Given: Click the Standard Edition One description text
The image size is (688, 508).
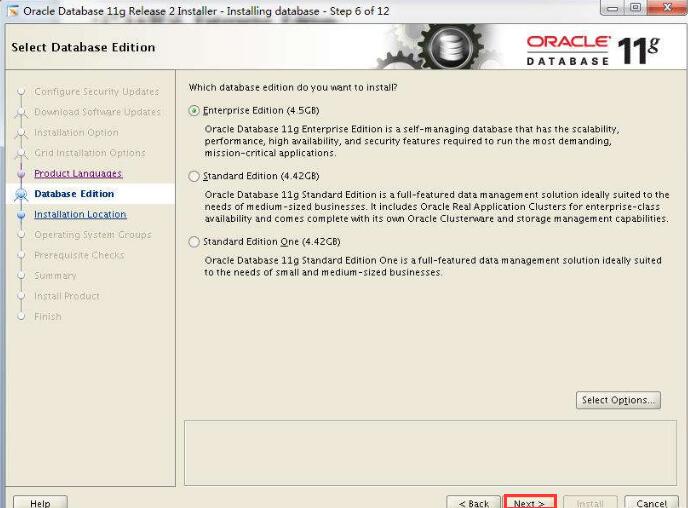Looking at the screenshot, I should point(433,266).
